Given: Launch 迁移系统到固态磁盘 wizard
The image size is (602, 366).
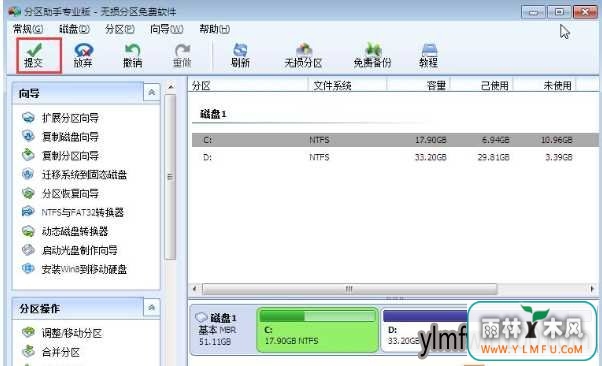Looking at the screenshot, I should 84,175.
